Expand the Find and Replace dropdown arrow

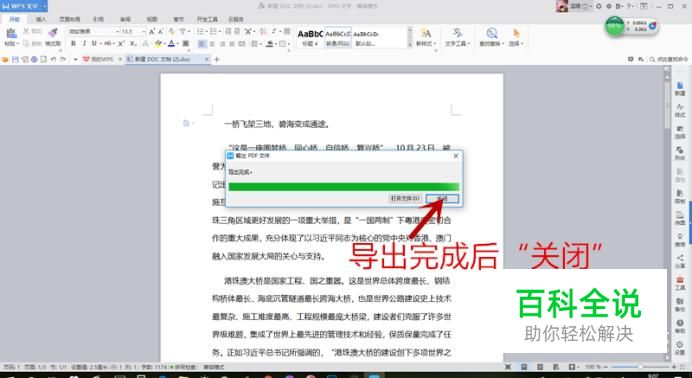pyautogui.click(x=502, y=44)
